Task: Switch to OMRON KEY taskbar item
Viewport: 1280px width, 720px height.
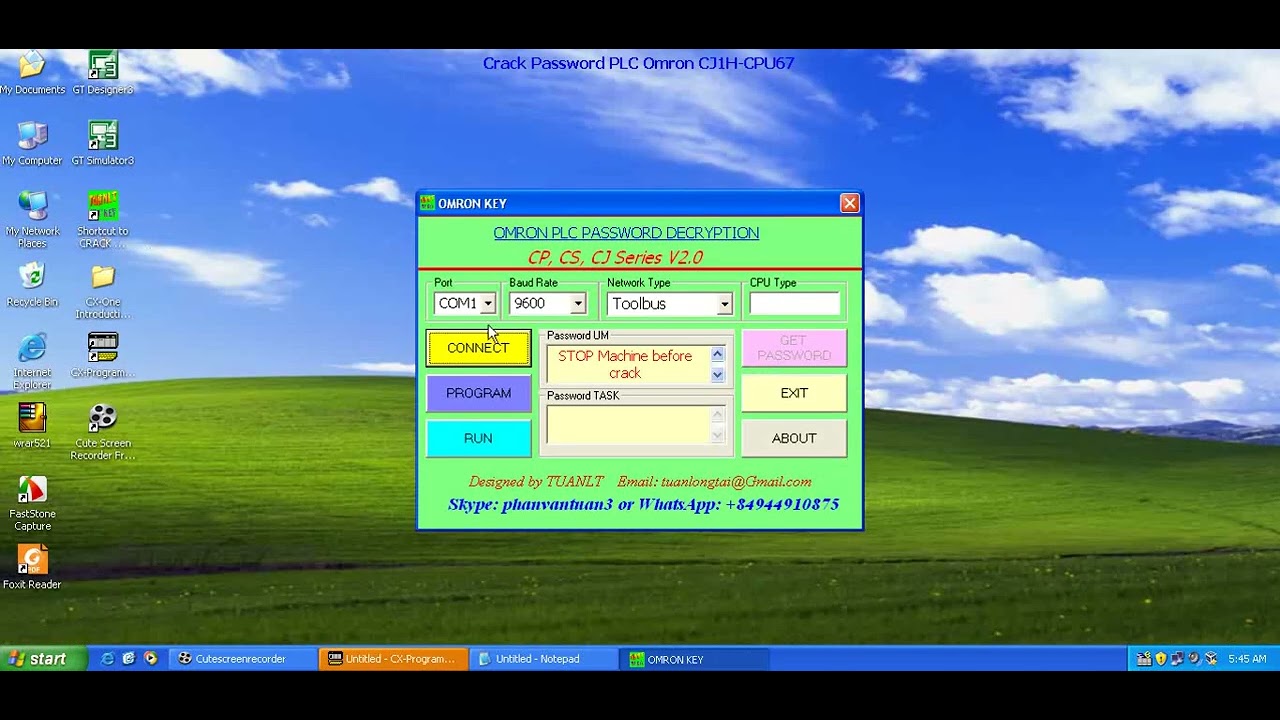Action: pos(695,659)
